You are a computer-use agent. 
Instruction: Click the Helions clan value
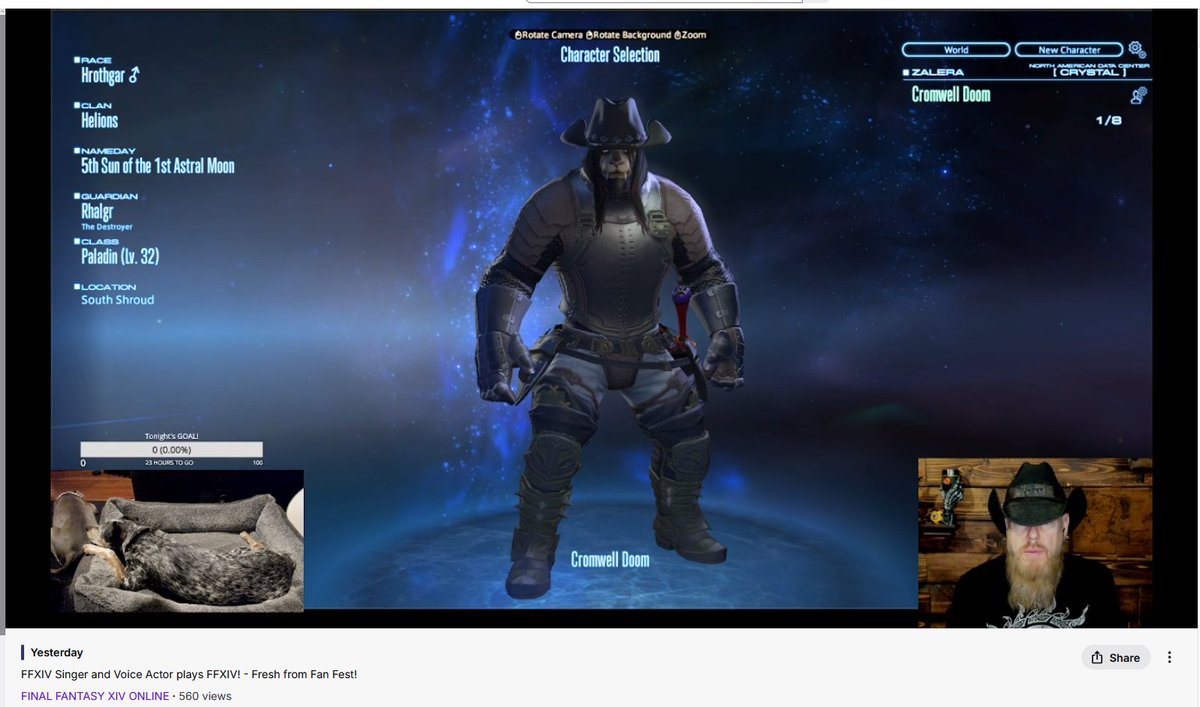pos(100,120)
